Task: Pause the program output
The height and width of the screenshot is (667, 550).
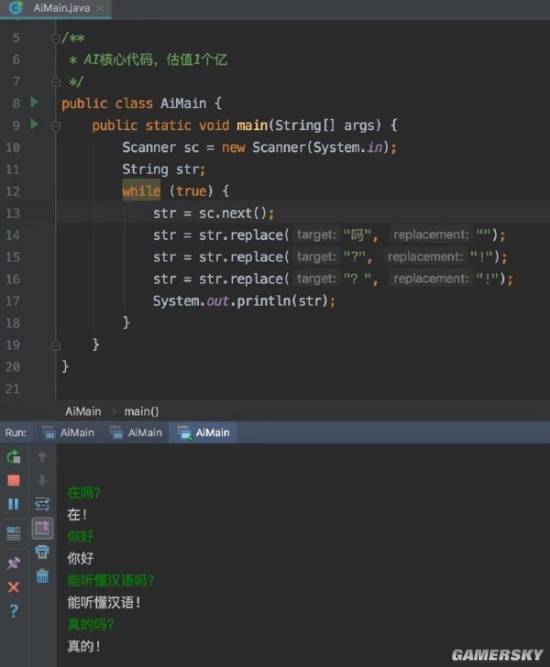Action: [14, 504]
